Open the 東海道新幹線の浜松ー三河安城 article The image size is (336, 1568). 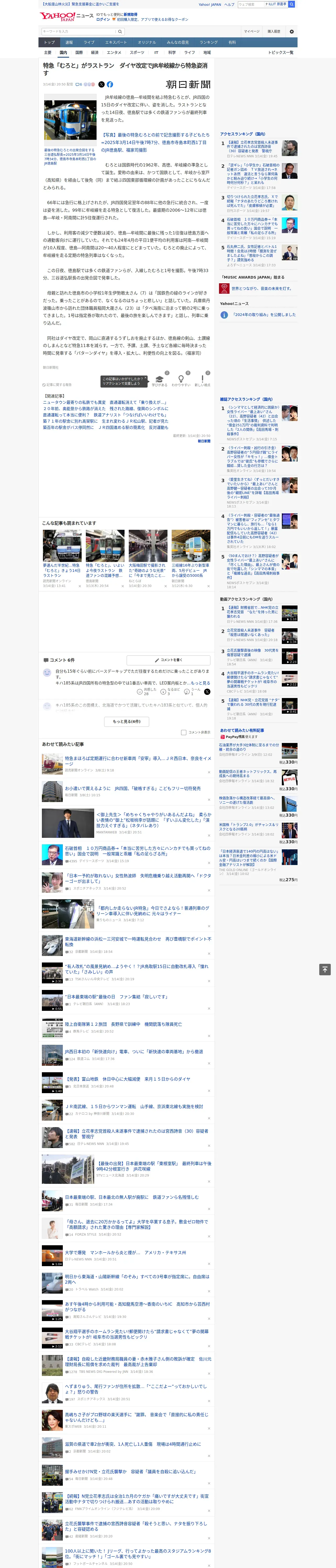coord(138,942)
